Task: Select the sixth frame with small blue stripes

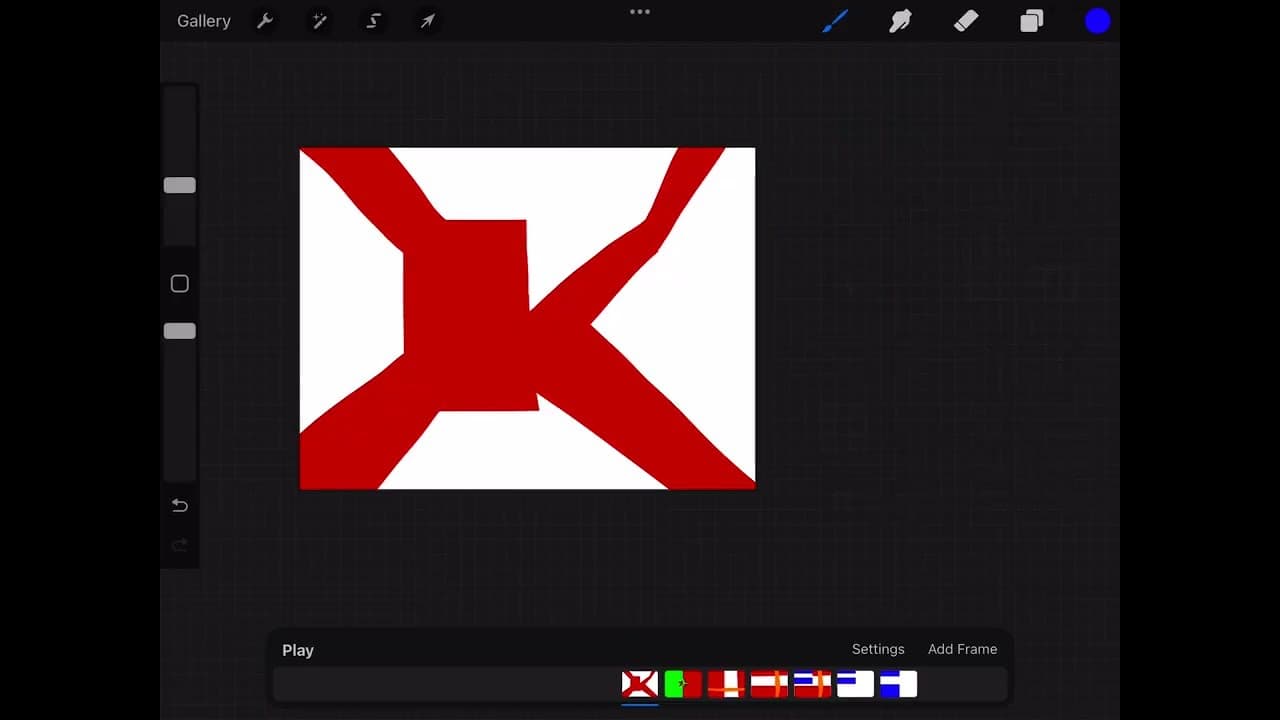Action: (855, 684)
